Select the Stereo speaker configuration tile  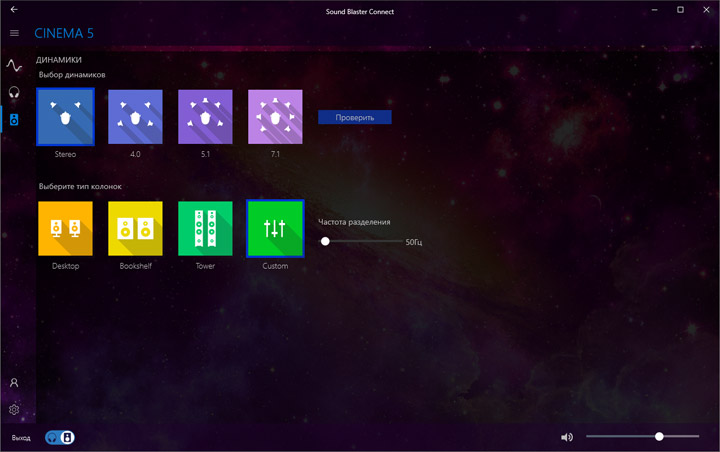click(x=65, y=117)
